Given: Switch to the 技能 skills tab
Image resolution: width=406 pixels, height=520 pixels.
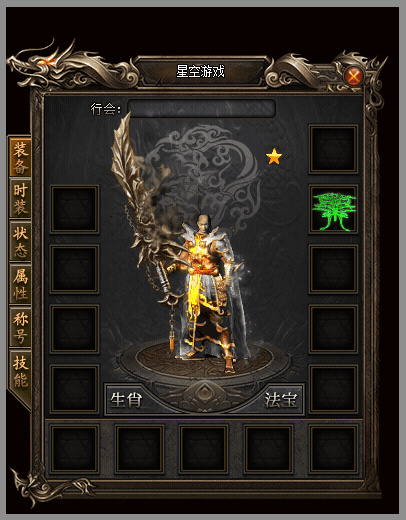Looking at the screenshot, I should (x=20, y=371).
